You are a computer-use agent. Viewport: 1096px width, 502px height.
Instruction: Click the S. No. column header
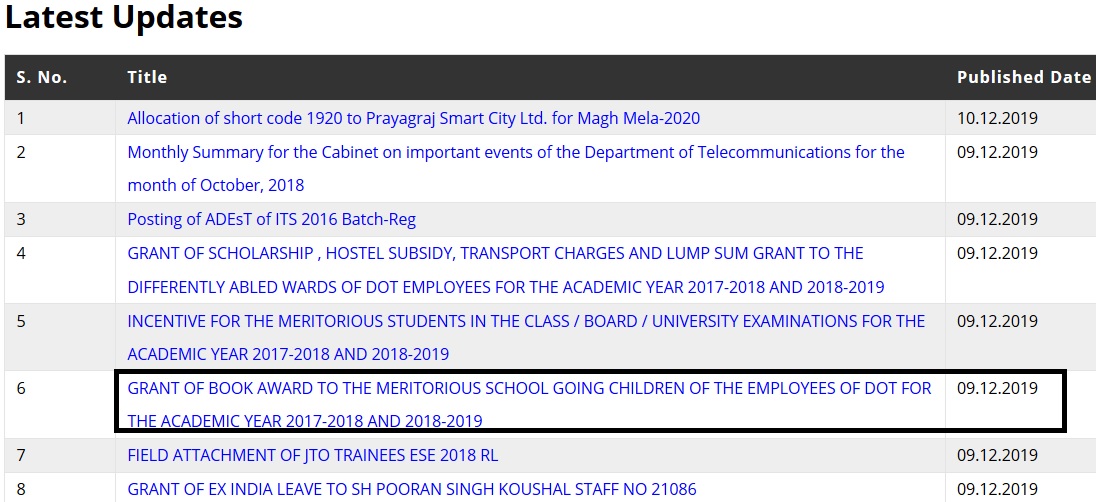tap(42, 77)
